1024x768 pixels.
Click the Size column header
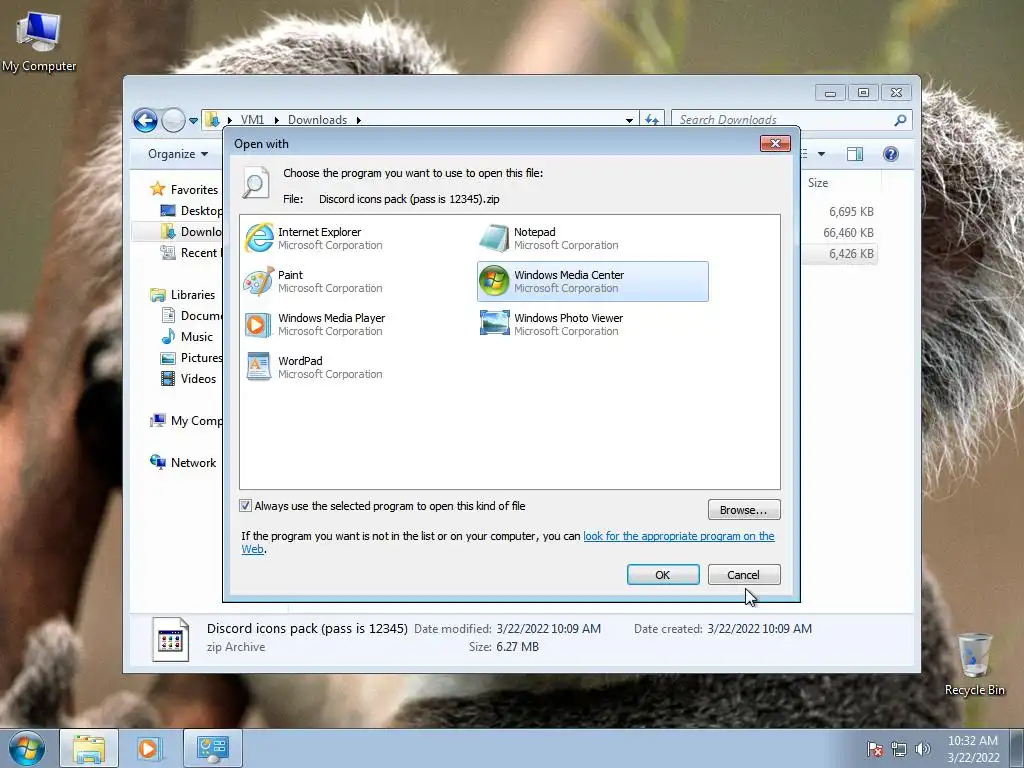(x=818, y=183)
